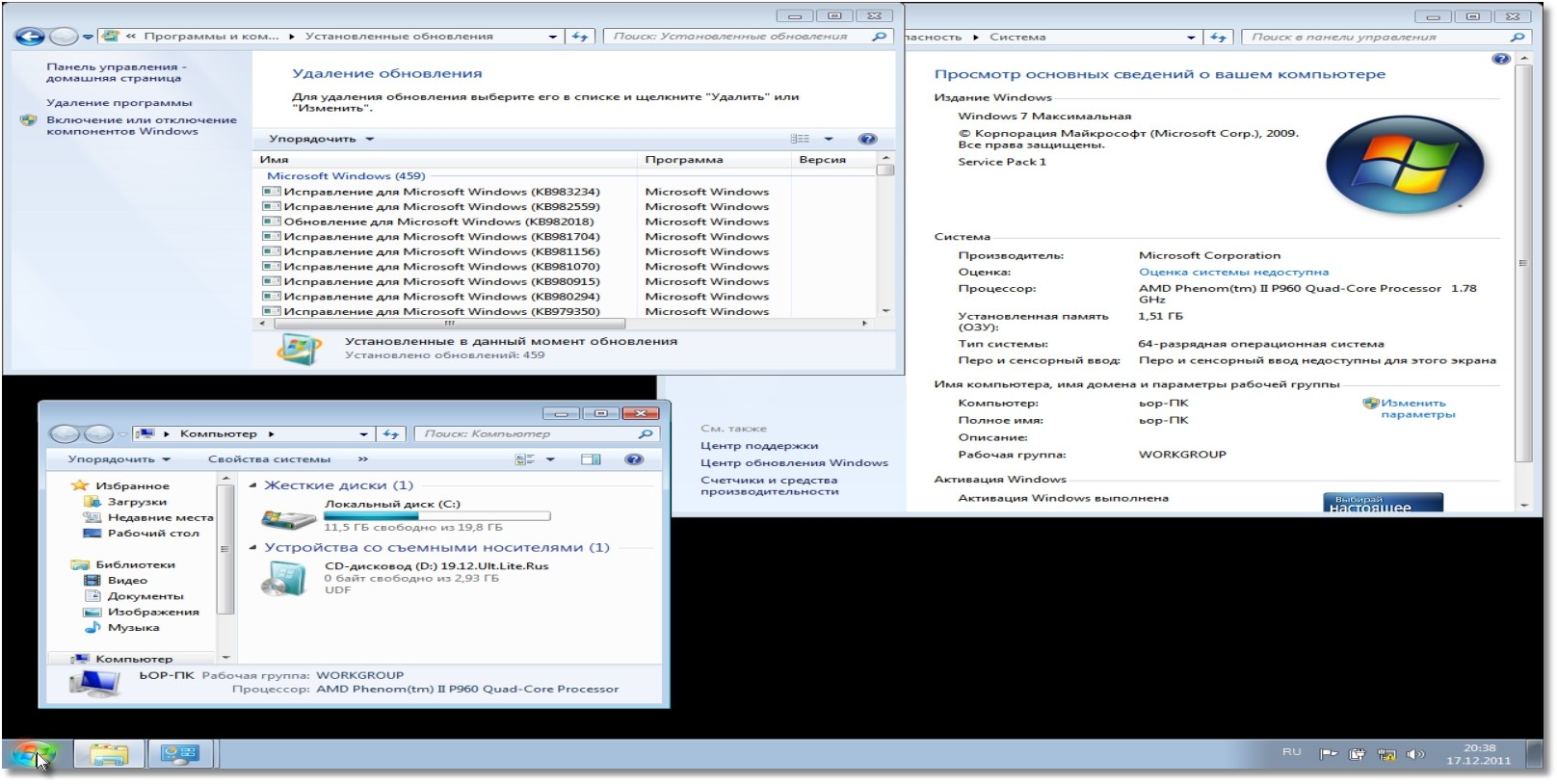Open the view options dropdown arrow in updates
Image resolution: width=1557 pixels, height=784 pixels.
[x=829, y=139]
